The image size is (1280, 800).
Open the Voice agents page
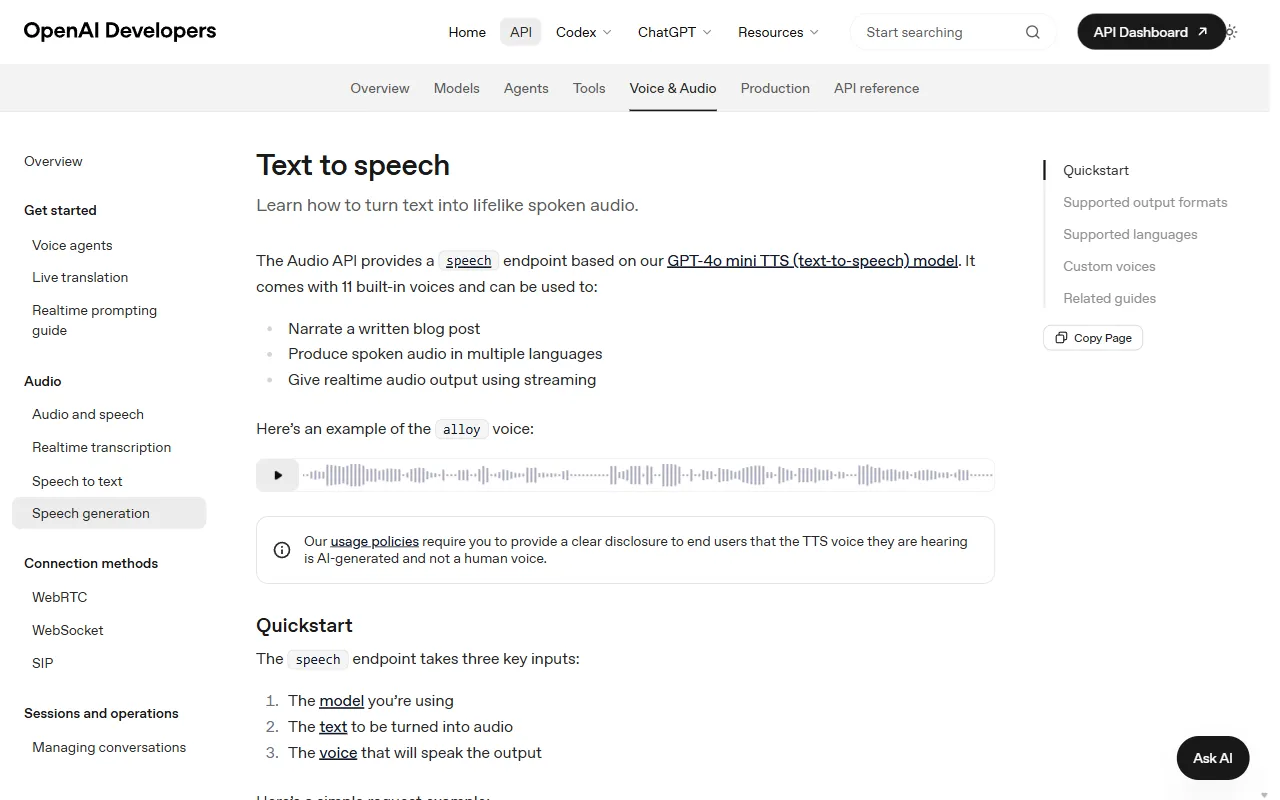[x=72, y=245]
